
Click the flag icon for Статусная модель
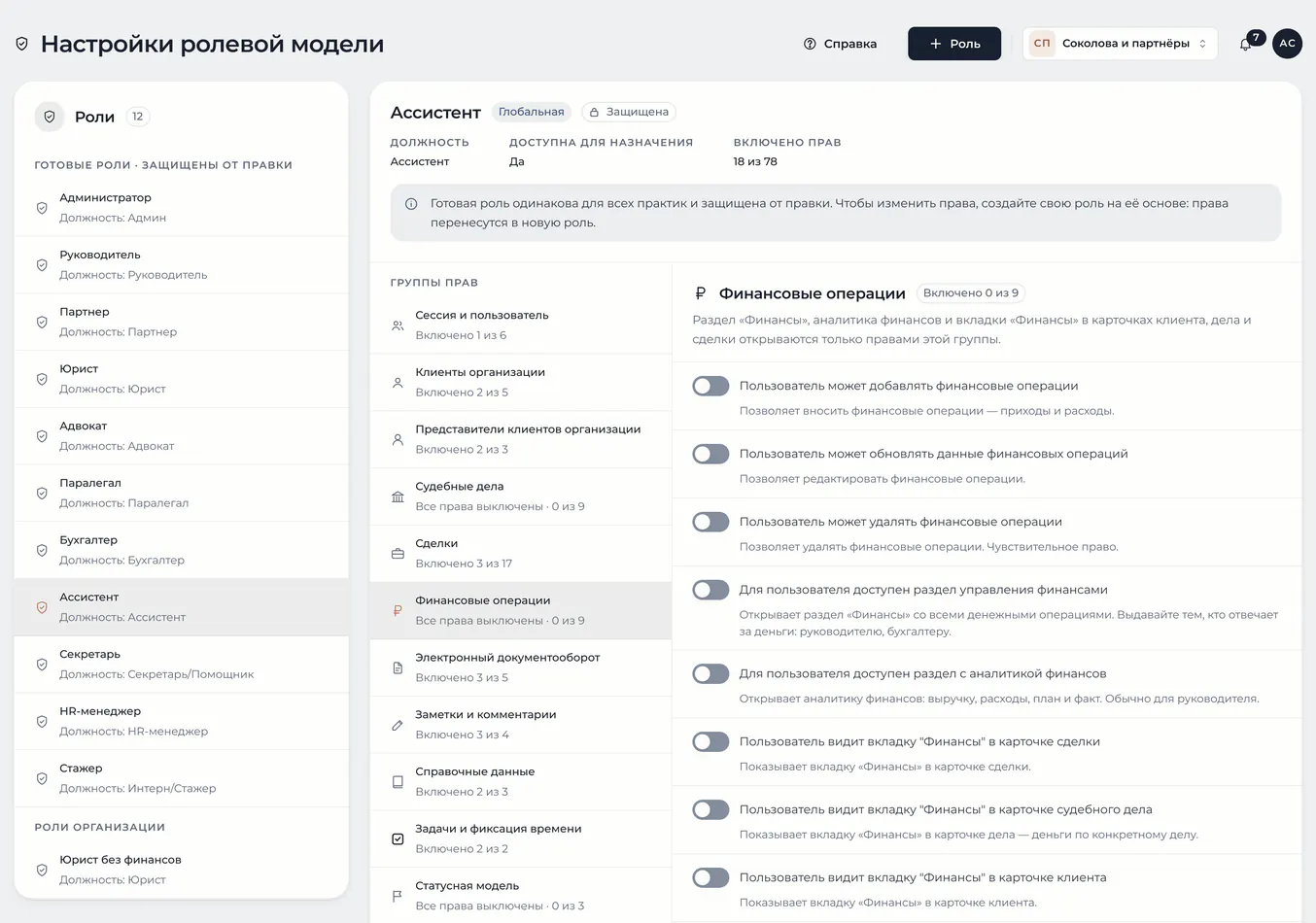(398, 896)
